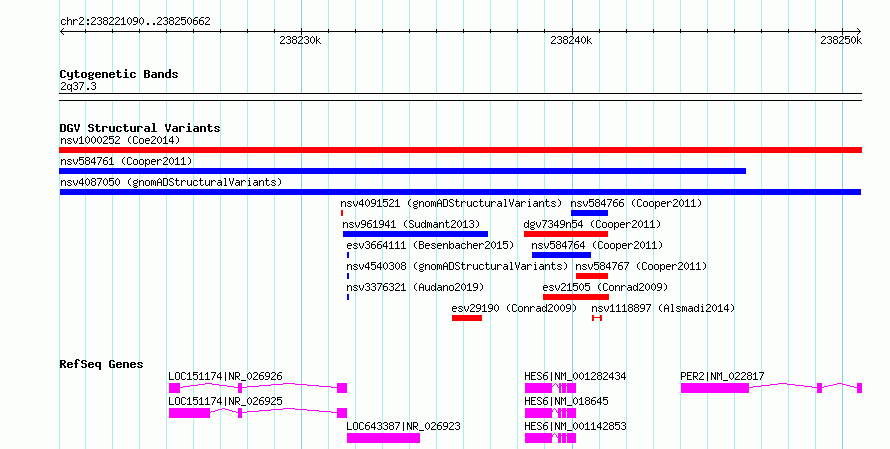The height and width of the screenshot is (449, 890).
Task: Click the chr2:238221090..238250662 region label
Action: [x=136, y=22]
